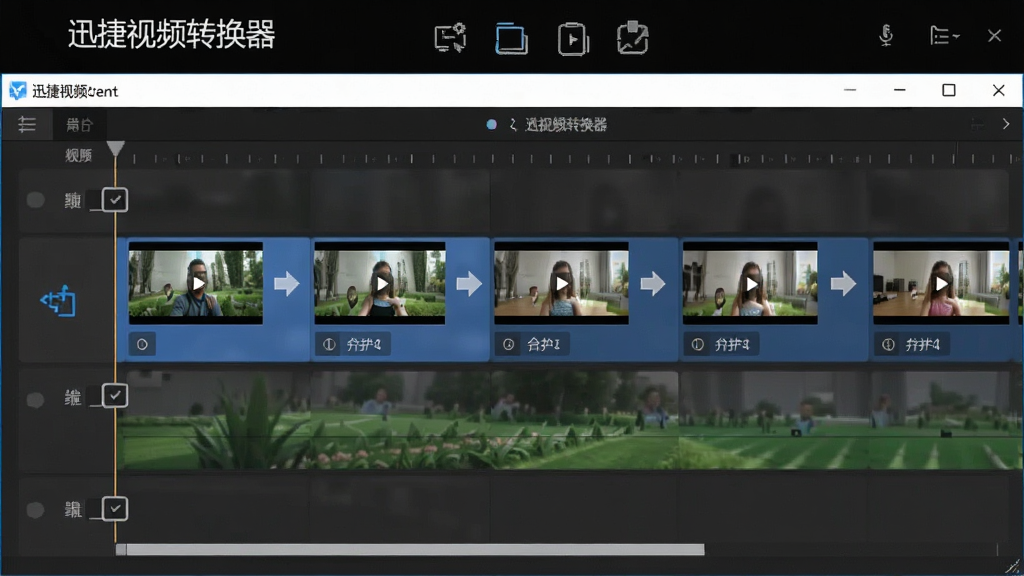Click the horizontal timeline scrollbar
Screen dimensions: 1024x576
(x=411, y=550)
